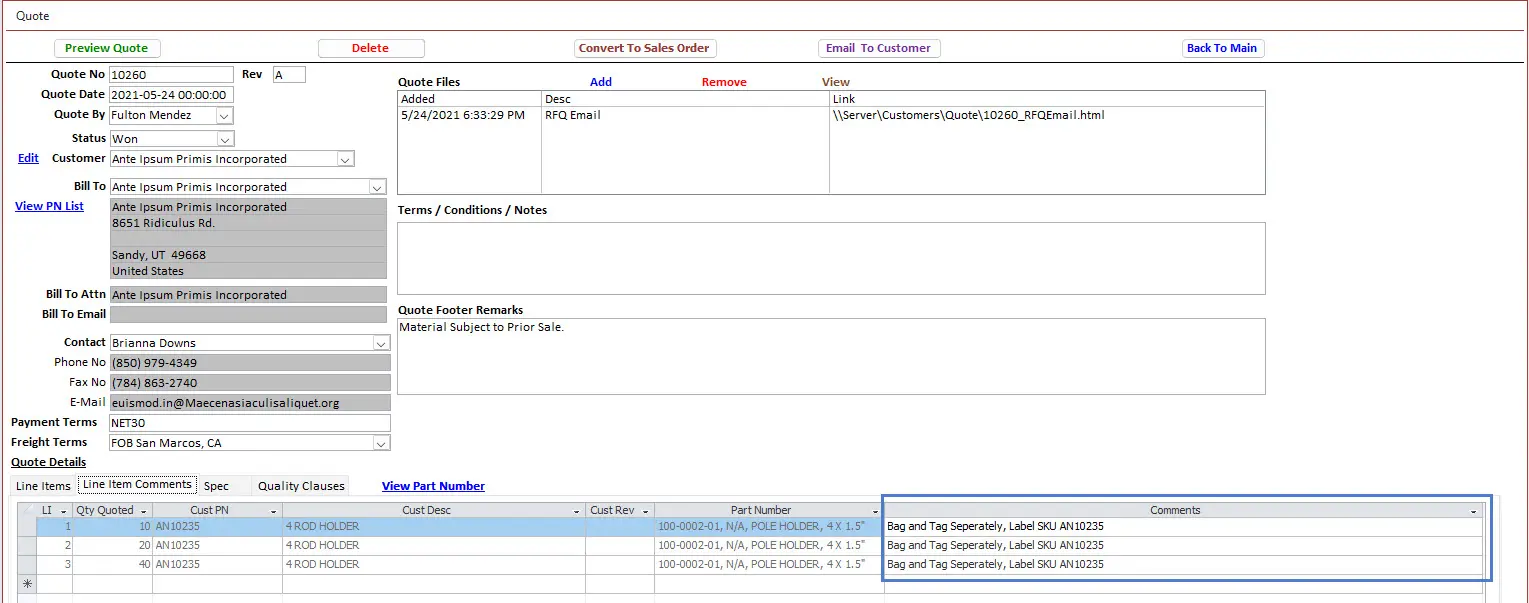Open the View PN List link
Viewport: 1529px width, 603px height.
click(49, 206)
